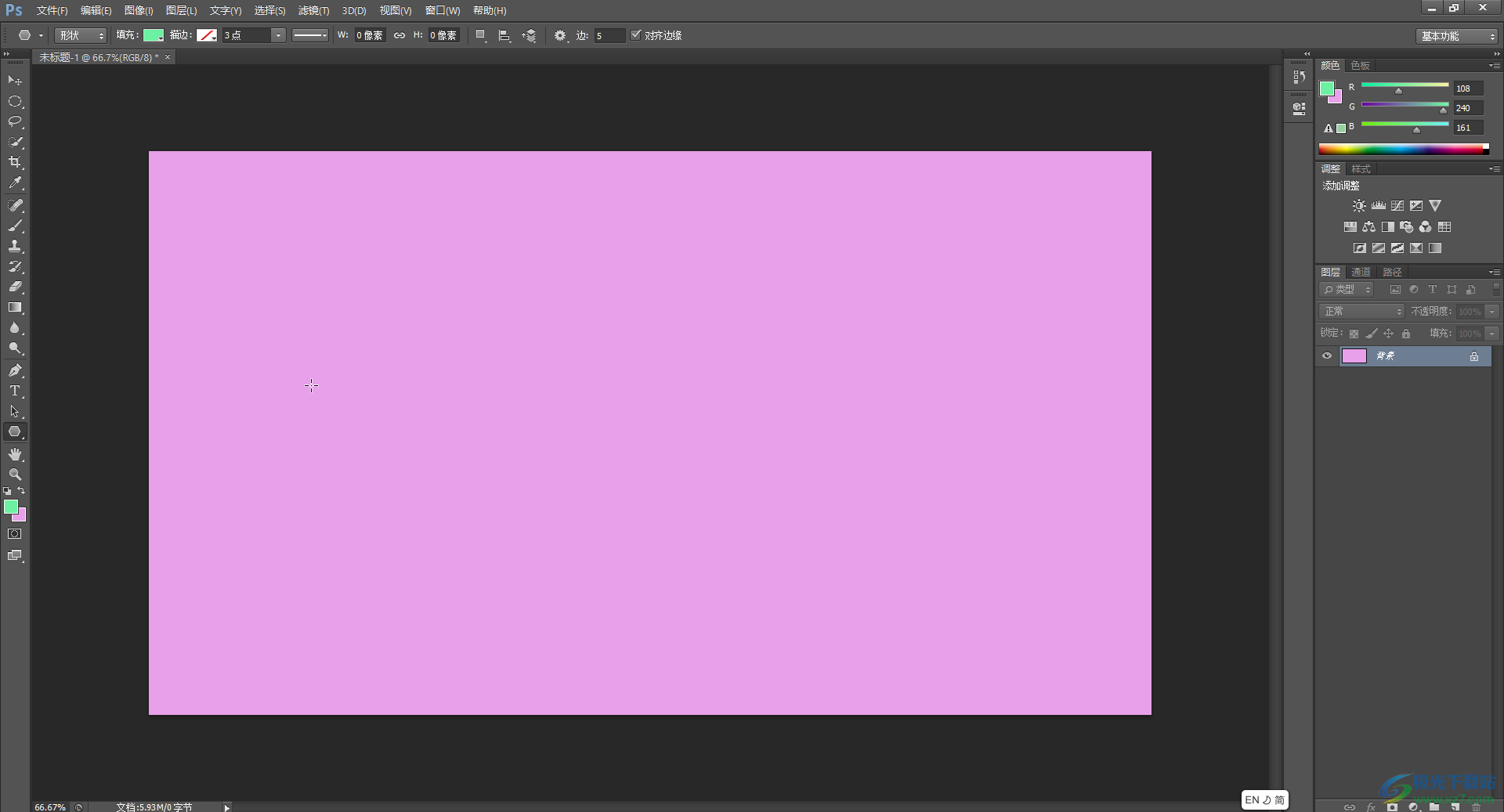Open the path alignment option

[x=504, y=35]
